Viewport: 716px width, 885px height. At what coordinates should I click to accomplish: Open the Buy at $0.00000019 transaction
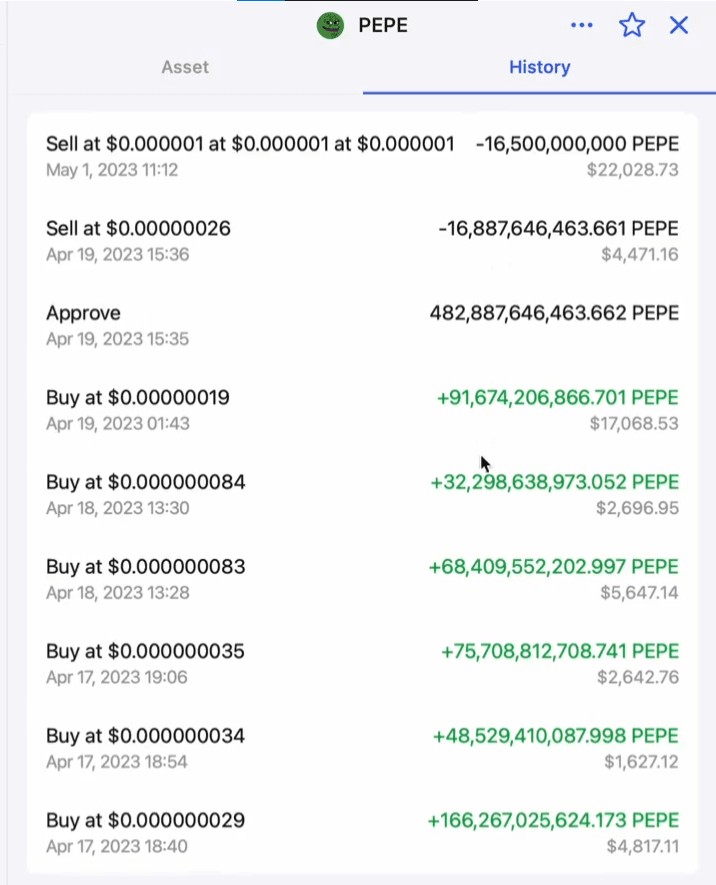pos(362,410)
